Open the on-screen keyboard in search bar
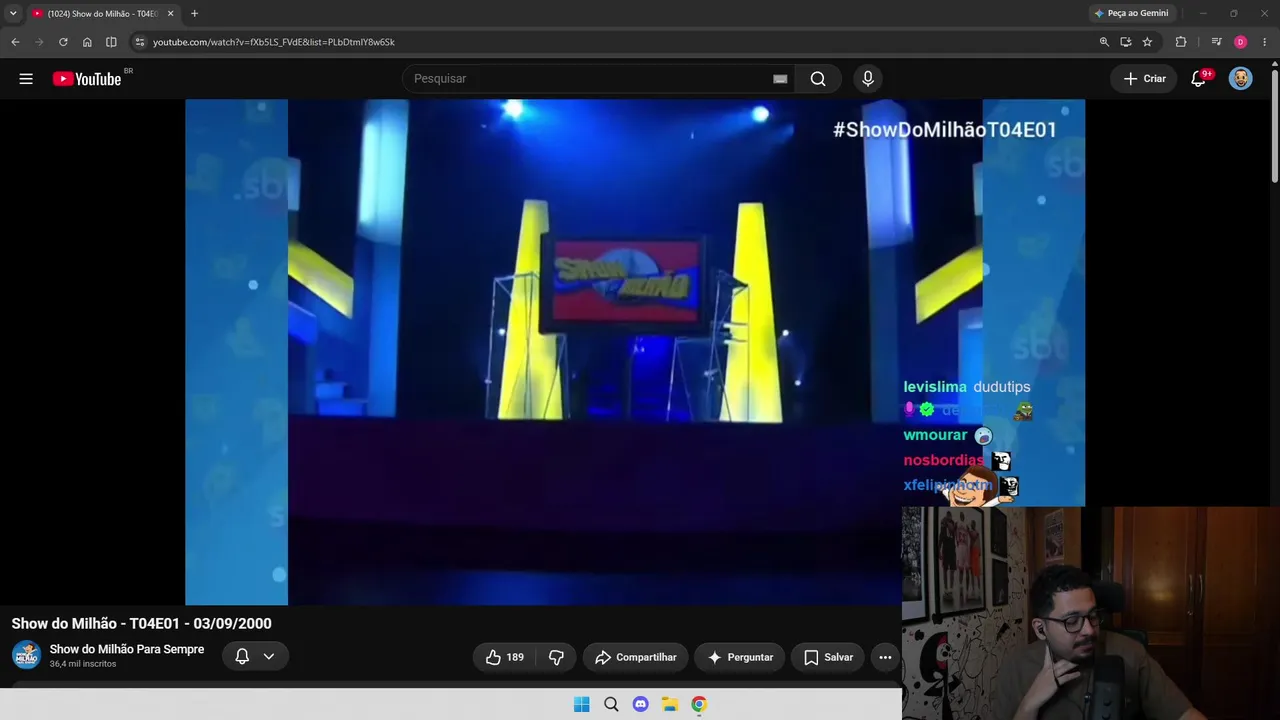The width and height of the screenshot is (1280, 720). (x=780, y=79)
